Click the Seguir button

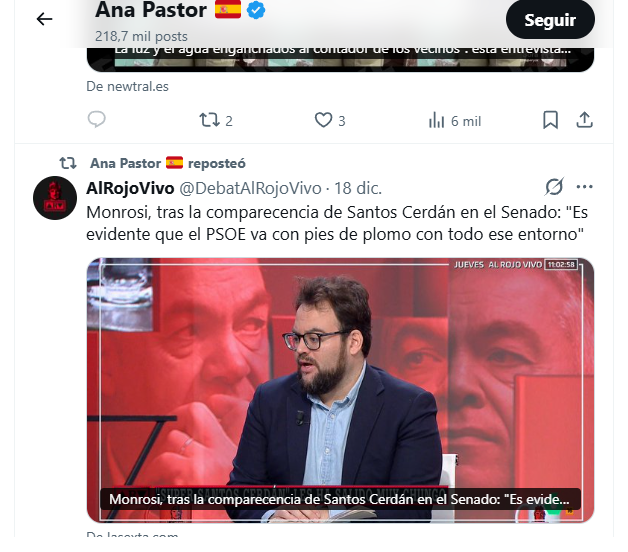550,20
